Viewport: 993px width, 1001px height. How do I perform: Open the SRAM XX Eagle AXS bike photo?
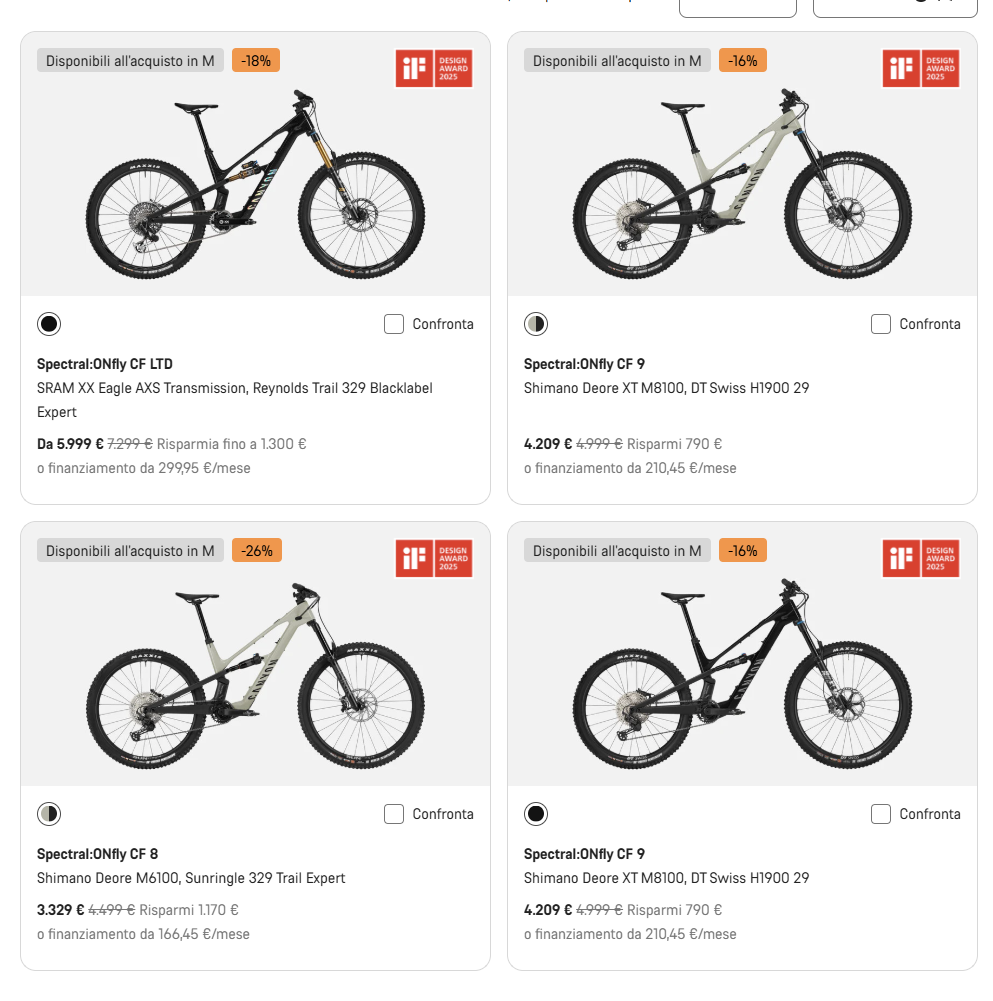(x=255, y=185)
